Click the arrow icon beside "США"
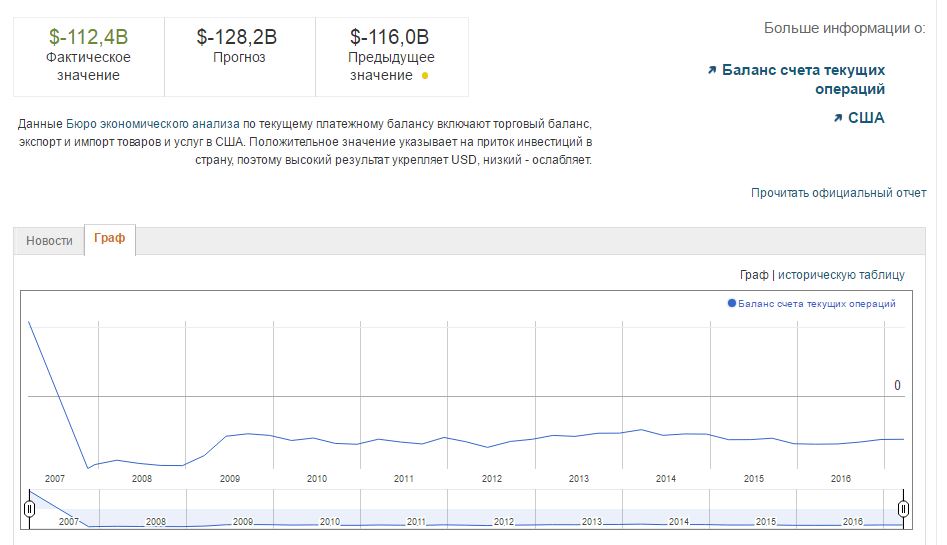Screen dimensions: 947x545 pyautogui.click(x=837, y=118)
